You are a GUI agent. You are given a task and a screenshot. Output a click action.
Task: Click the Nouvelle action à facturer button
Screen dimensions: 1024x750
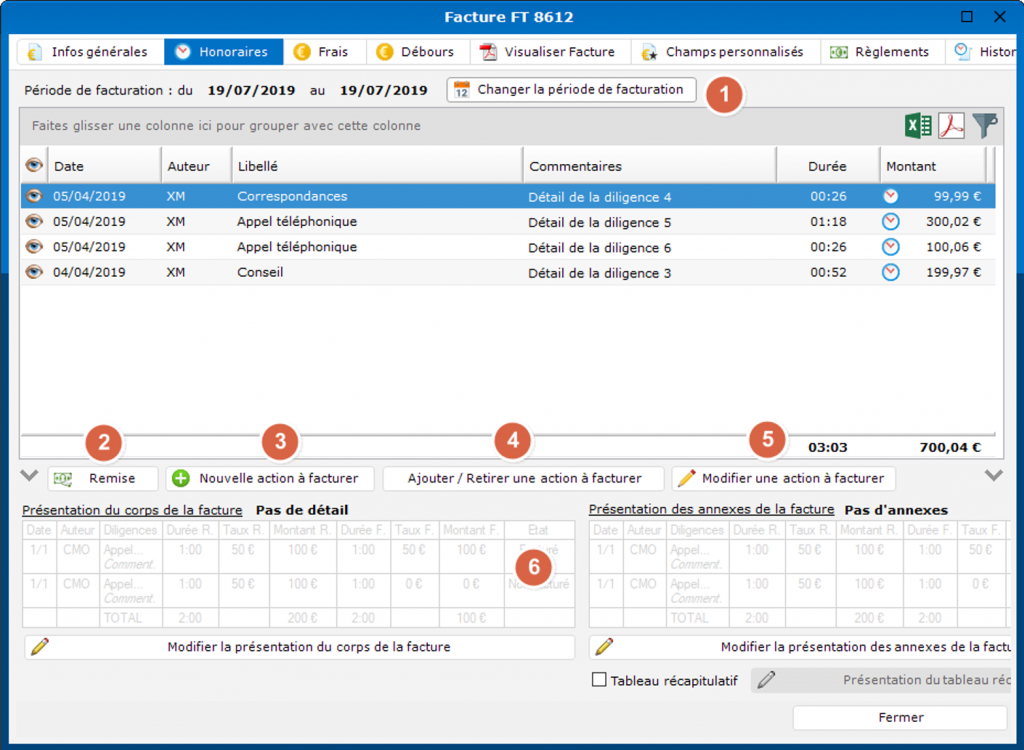point(269,479)
